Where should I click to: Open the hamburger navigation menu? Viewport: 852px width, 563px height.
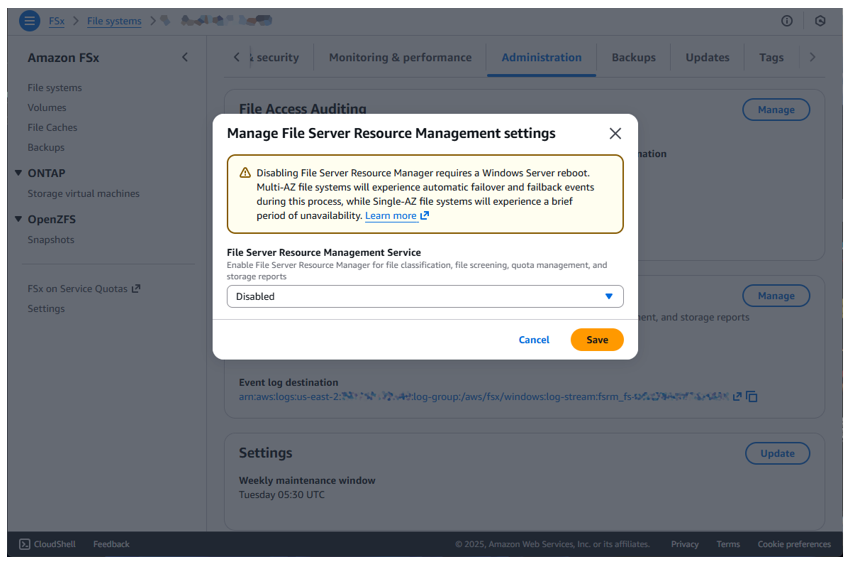click(x=29, y=21)
